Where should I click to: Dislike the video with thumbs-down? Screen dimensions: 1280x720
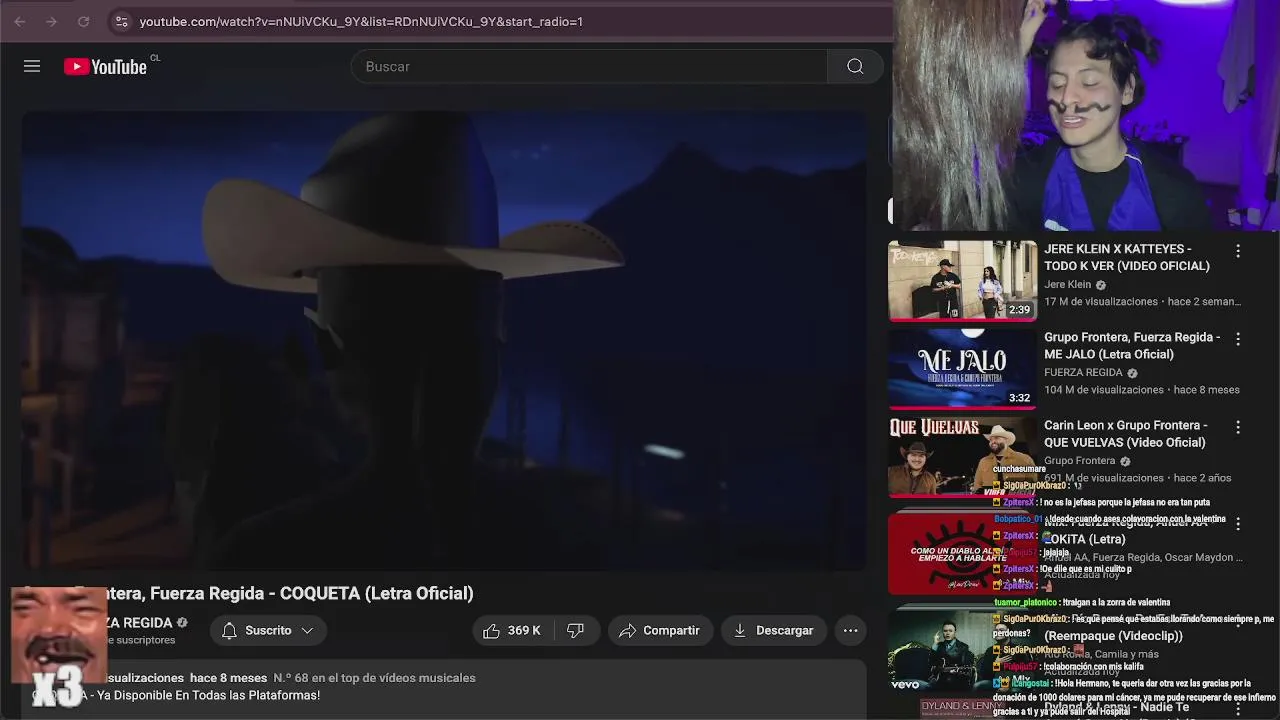576,630
